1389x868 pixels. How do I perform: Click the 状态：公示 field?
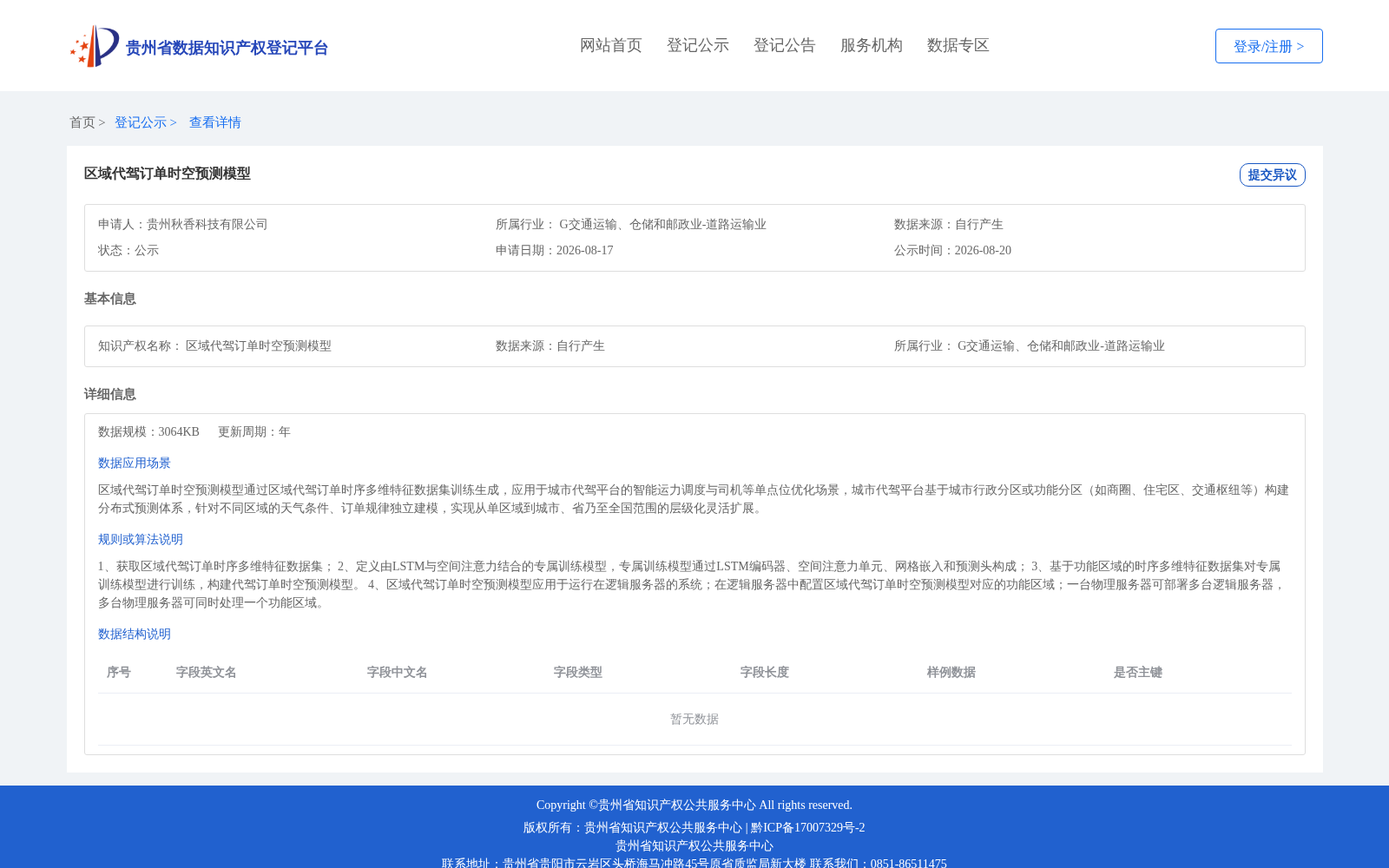point(128,250)
